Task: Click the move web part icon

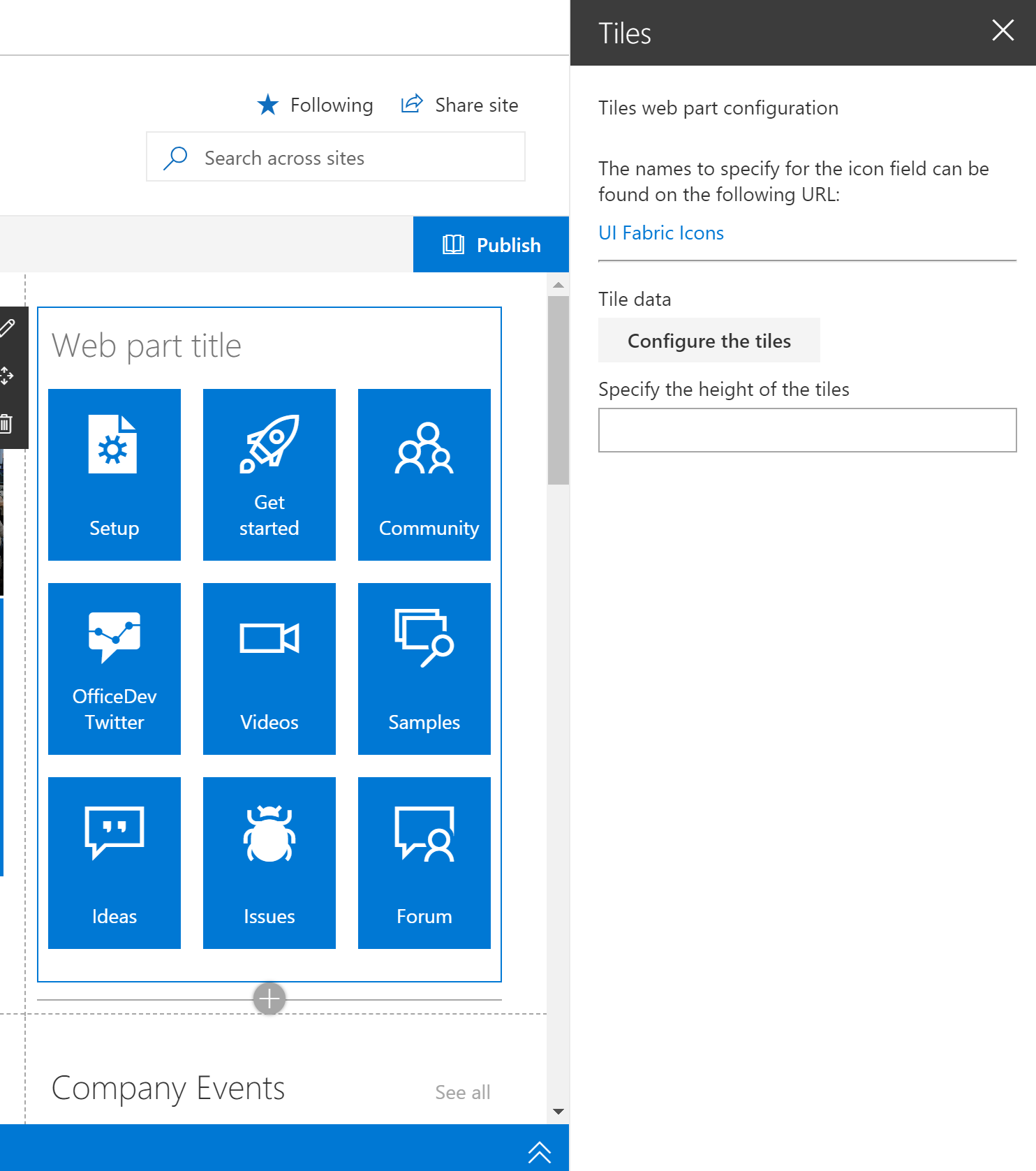Action: [x=7, y=376]
